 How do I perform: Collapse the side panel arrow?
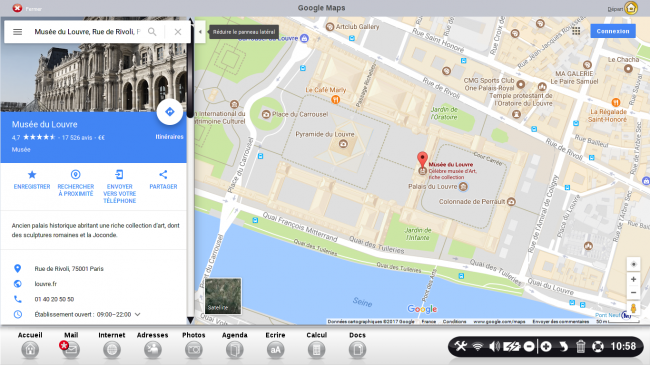point(200,32)
